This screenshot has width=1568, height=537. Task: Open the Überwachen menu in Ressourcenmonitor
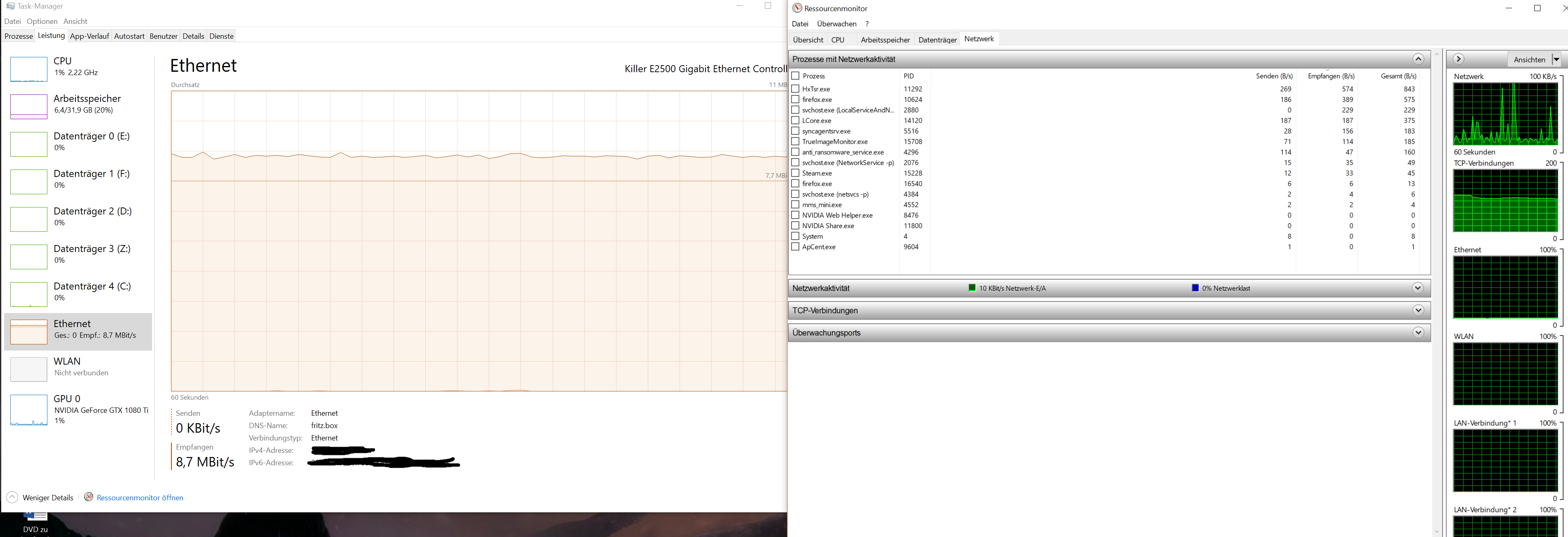pyautogui.click(x=837, y=24)
